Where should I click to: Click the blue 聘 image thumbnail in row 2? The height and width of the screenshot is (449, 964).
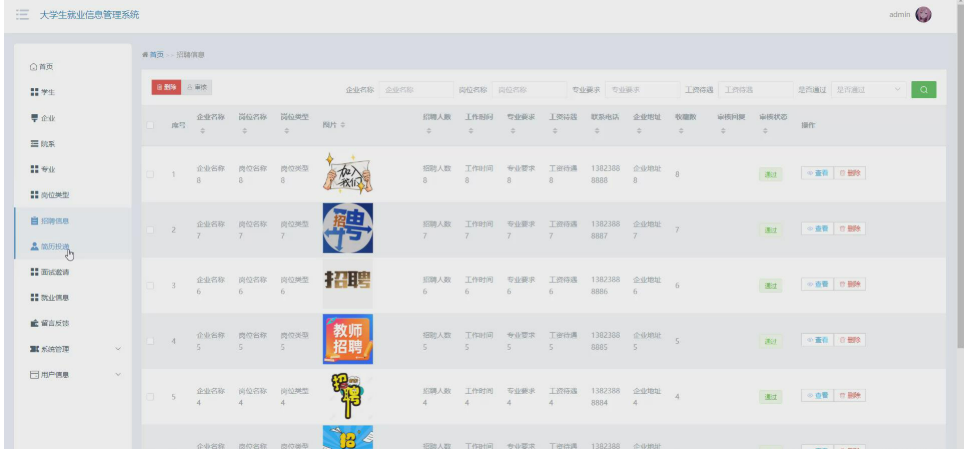(x=348, y=228)
